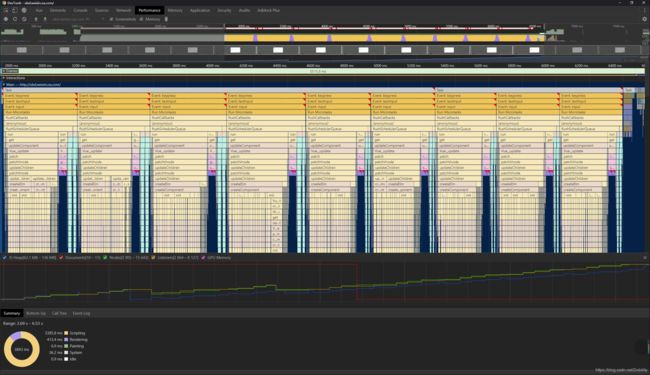Click the System color swatch

[66, 353]
